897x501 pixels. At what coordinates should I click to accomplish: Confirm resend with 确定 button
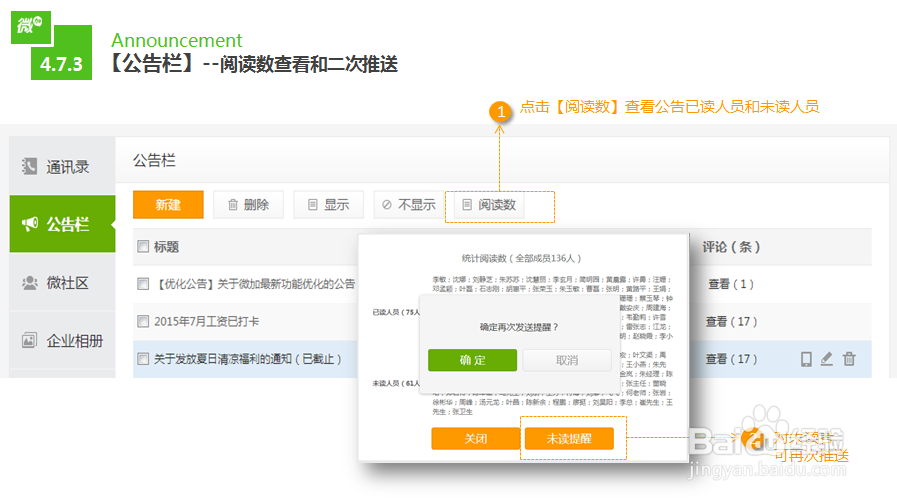click(x=473, y=360)
